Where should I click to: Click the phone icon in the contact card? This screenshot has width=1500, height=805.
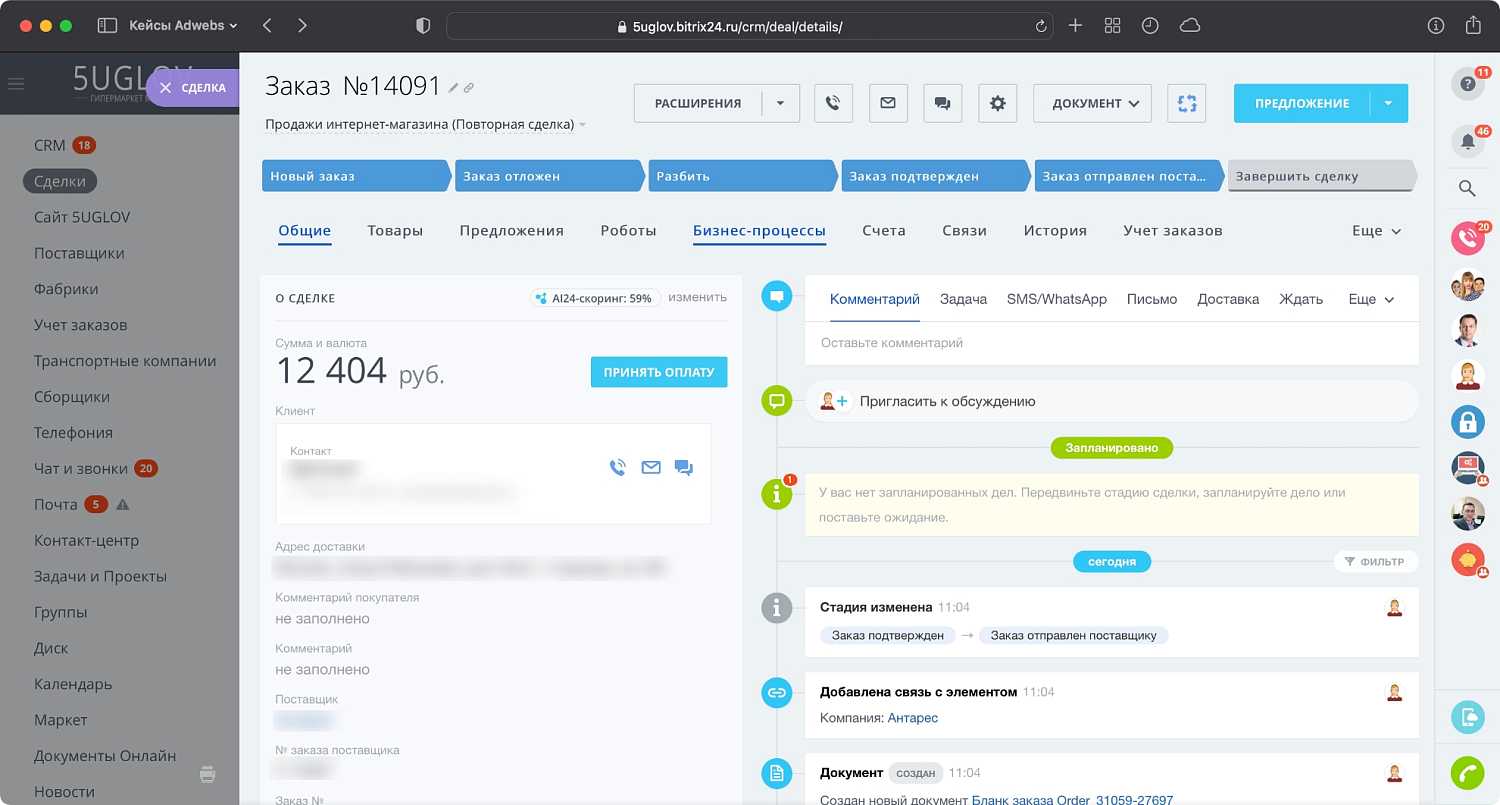(618, 466)
